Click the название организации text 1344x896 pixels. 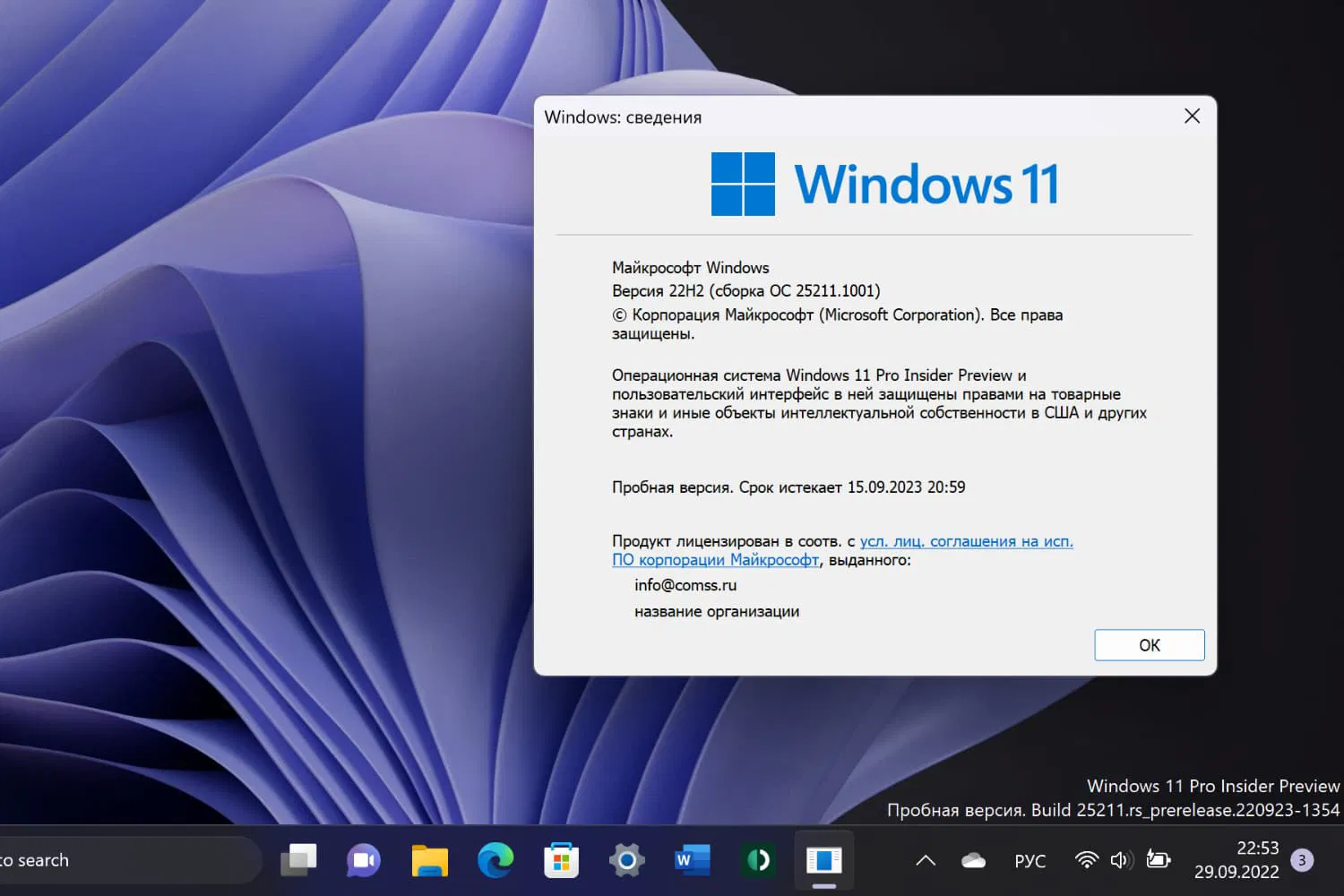coord(717,611)
